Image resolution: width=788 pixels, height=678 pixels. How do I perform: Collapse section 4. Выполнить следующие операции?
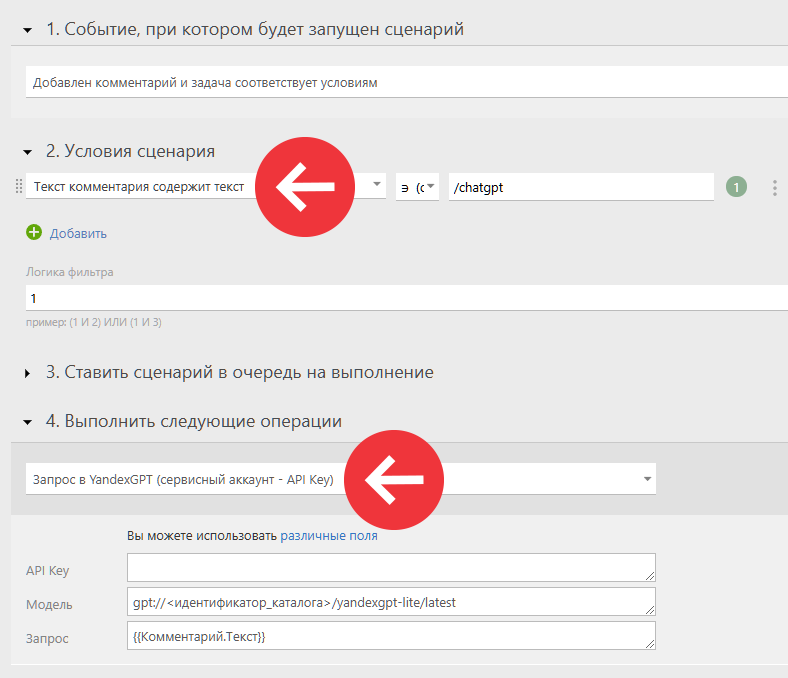coord(28,422)
